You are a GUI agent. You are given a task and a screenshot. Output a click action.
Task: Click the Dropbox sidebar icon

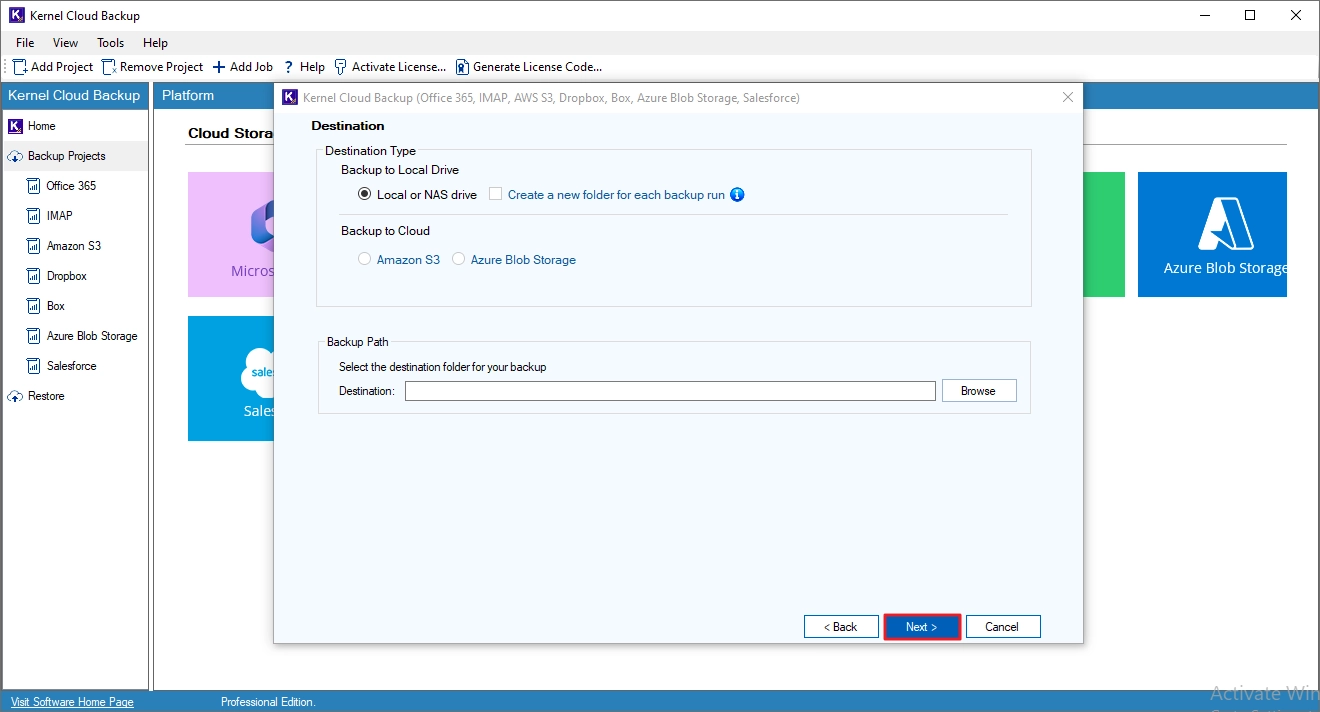(34, 276)
